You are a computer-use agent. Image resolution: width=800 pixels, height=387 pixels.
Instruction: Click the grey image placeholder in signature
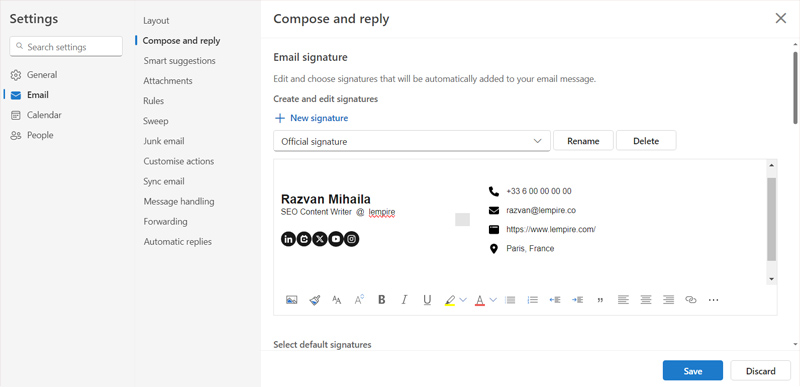[x=462, y=220]
